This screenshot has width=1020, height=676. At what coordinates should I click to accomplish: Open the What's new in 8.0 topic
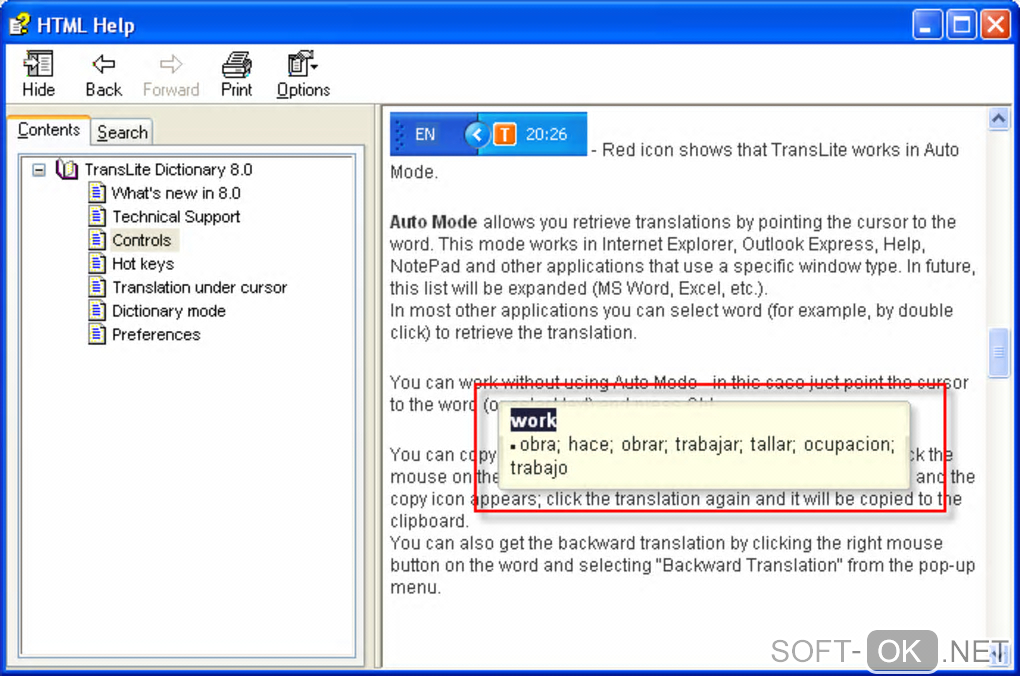176,193
